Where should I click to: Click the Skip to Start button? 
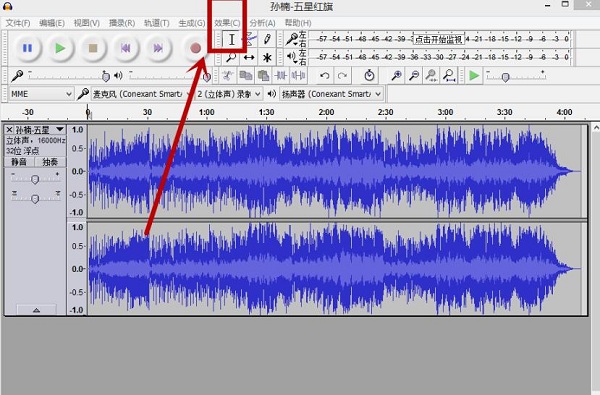click(x=125, y=48)
